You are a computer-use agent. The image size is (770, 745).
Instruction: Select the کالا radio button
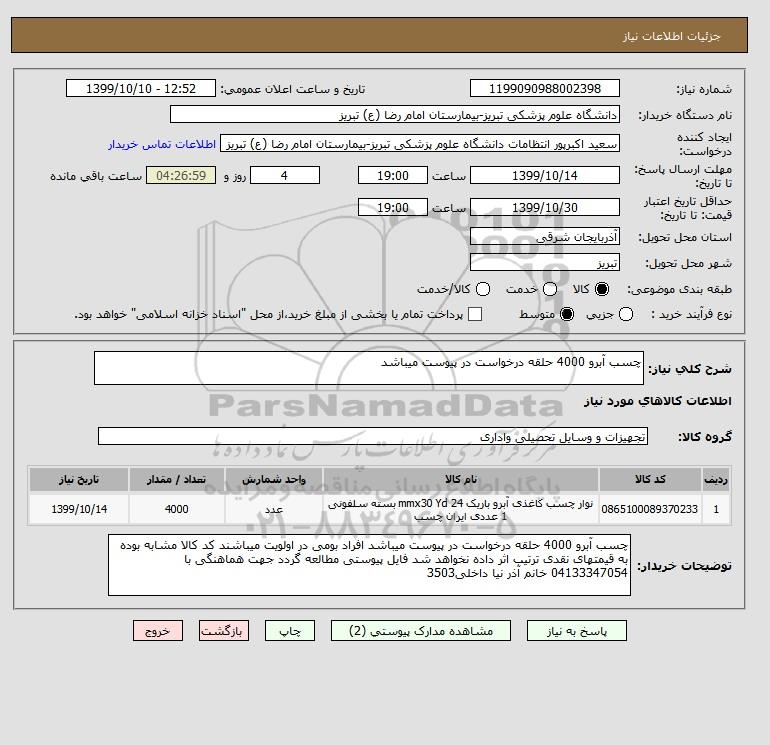coord(602,289)
